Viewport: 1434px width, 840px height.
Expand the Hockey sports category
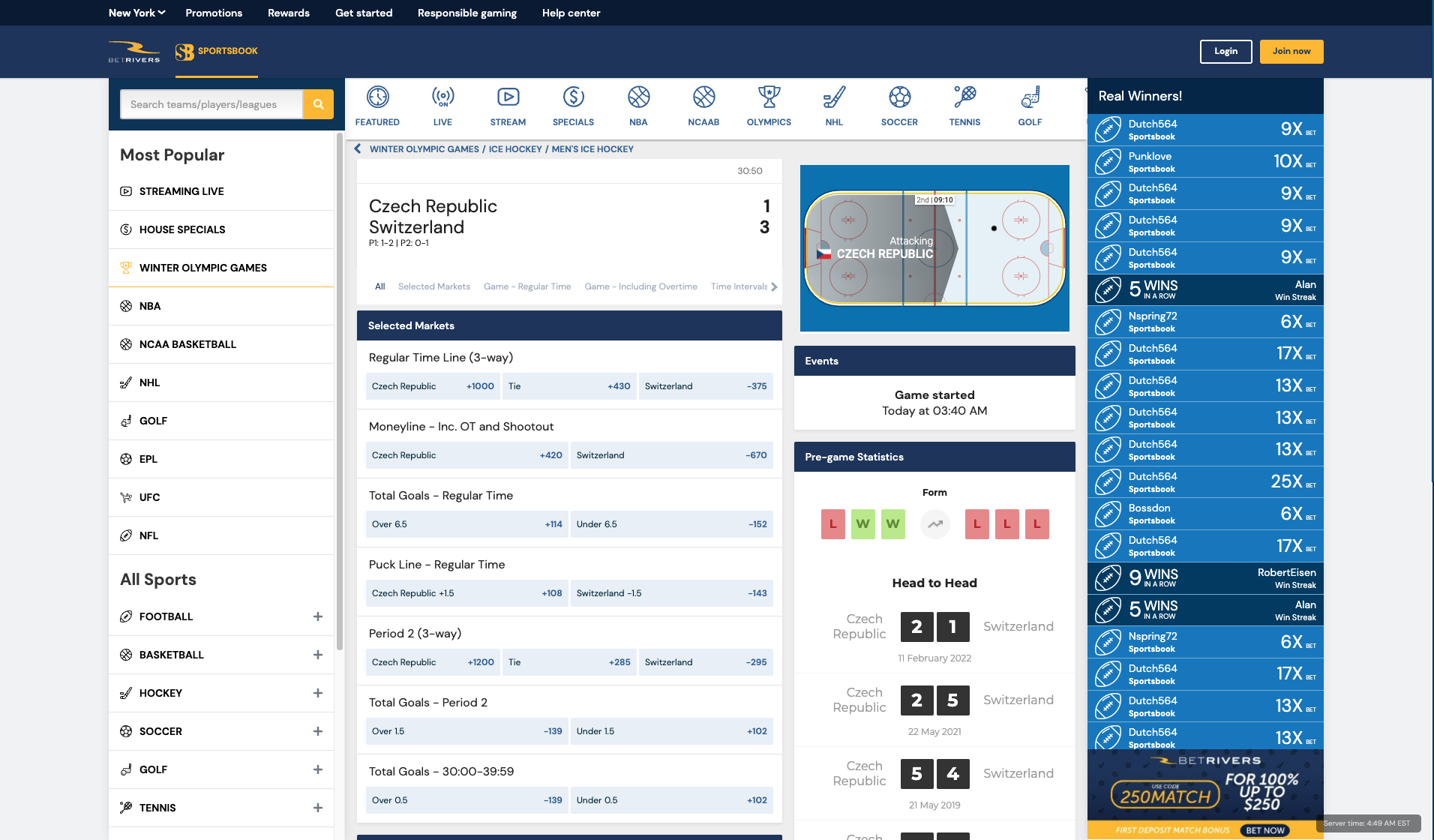tap(318, 693)
